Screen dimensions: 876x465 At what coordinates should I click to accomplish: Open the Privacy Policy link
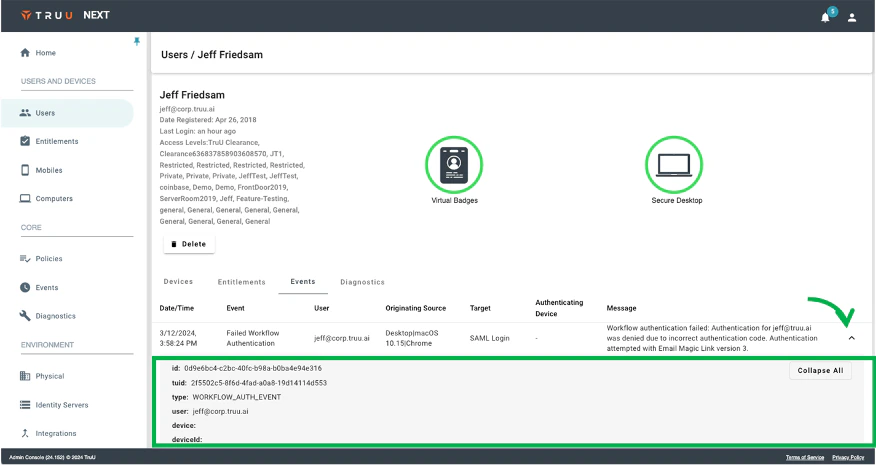pos(847,457)
